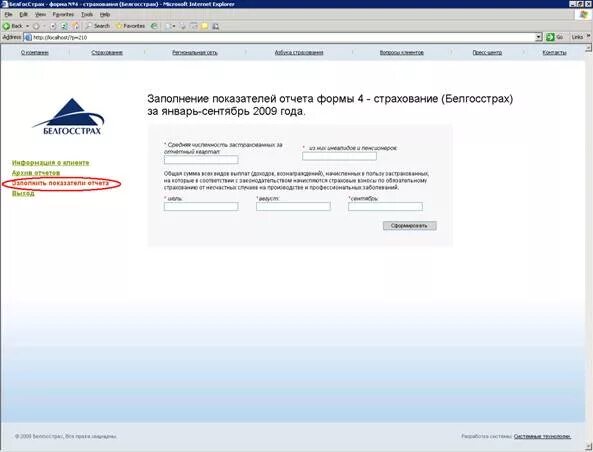Screen dimensions: 593x452
Task: Go to the Home page icon
Action: point(76,26)
